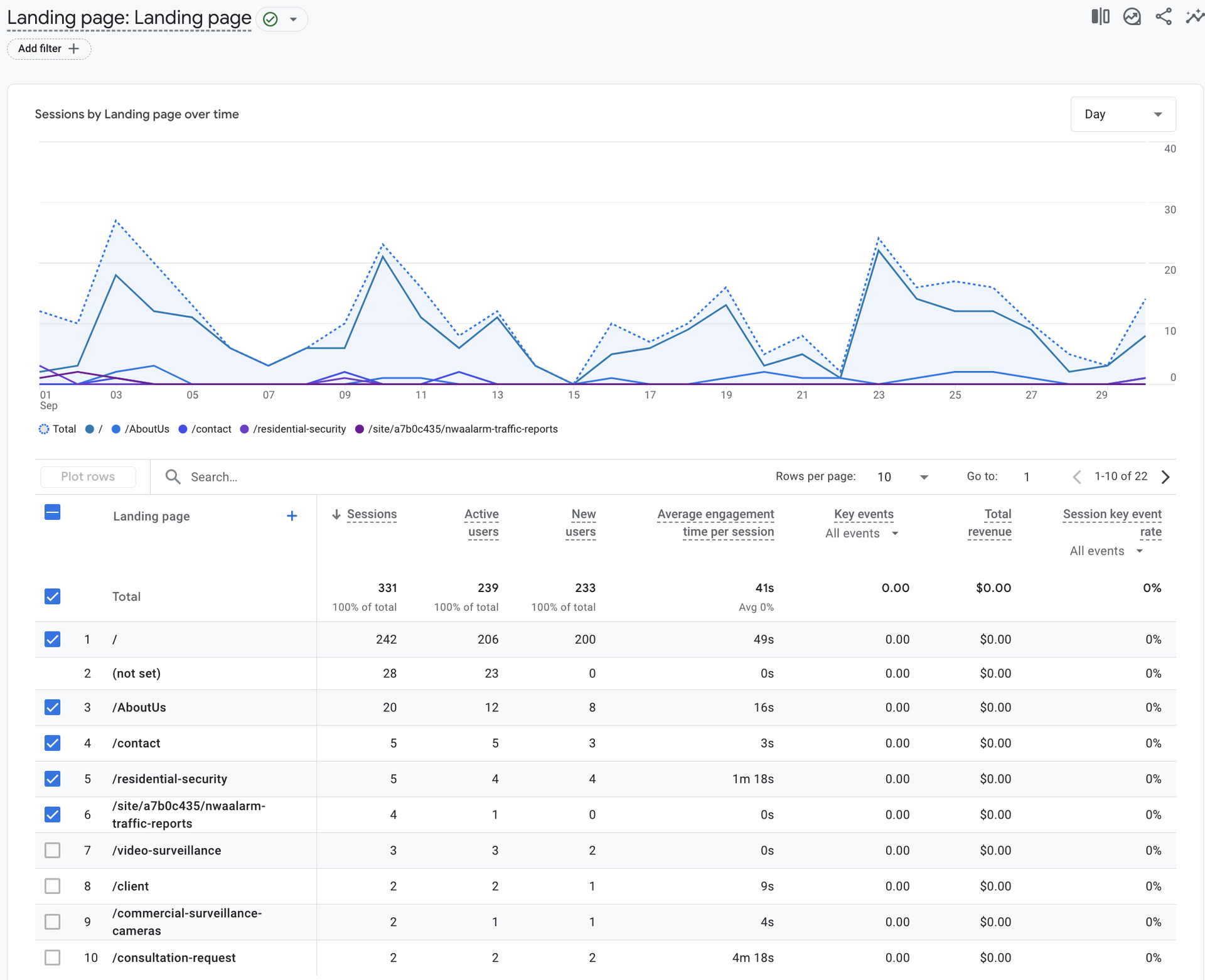The image size is (1205, 980).
Task: Go to next page arrow
Action: (x=1165, y=477)
